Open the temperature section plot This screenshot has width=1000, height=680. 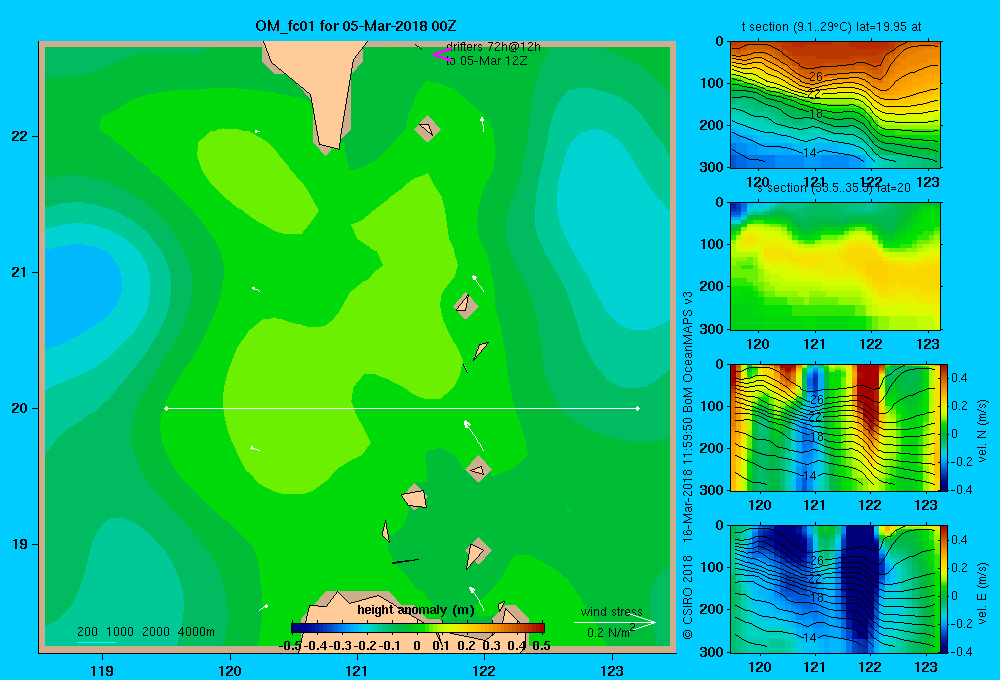(x=835, y=105)
